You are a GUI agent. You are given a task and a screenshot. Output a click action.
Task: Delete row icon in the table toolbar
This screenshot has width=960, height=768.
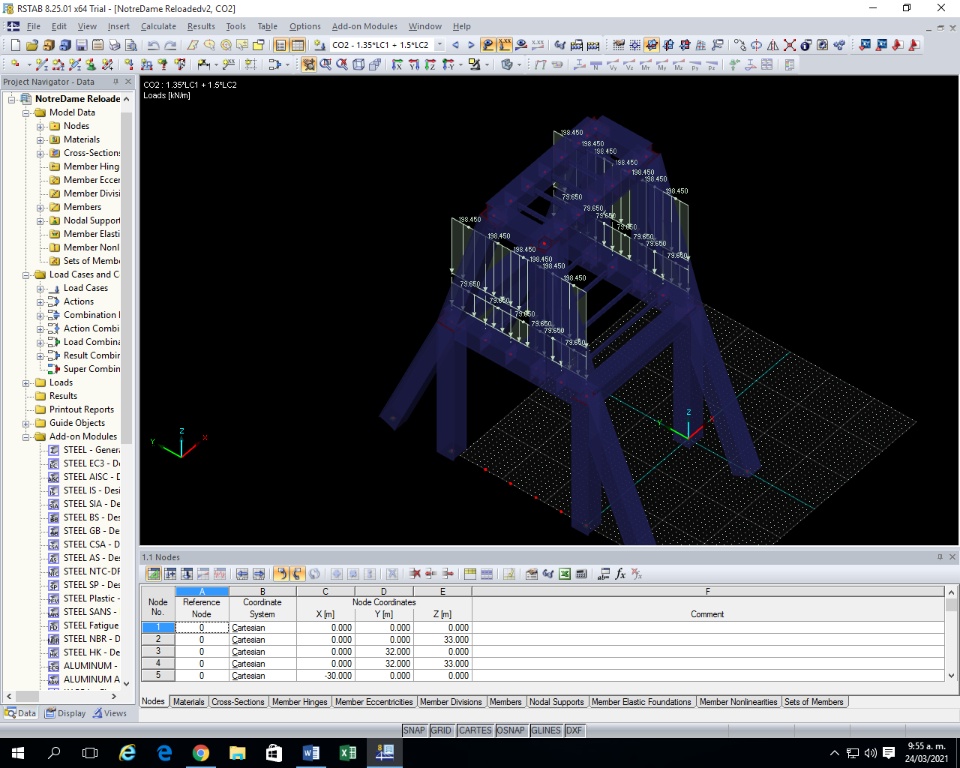coord(415,574)
